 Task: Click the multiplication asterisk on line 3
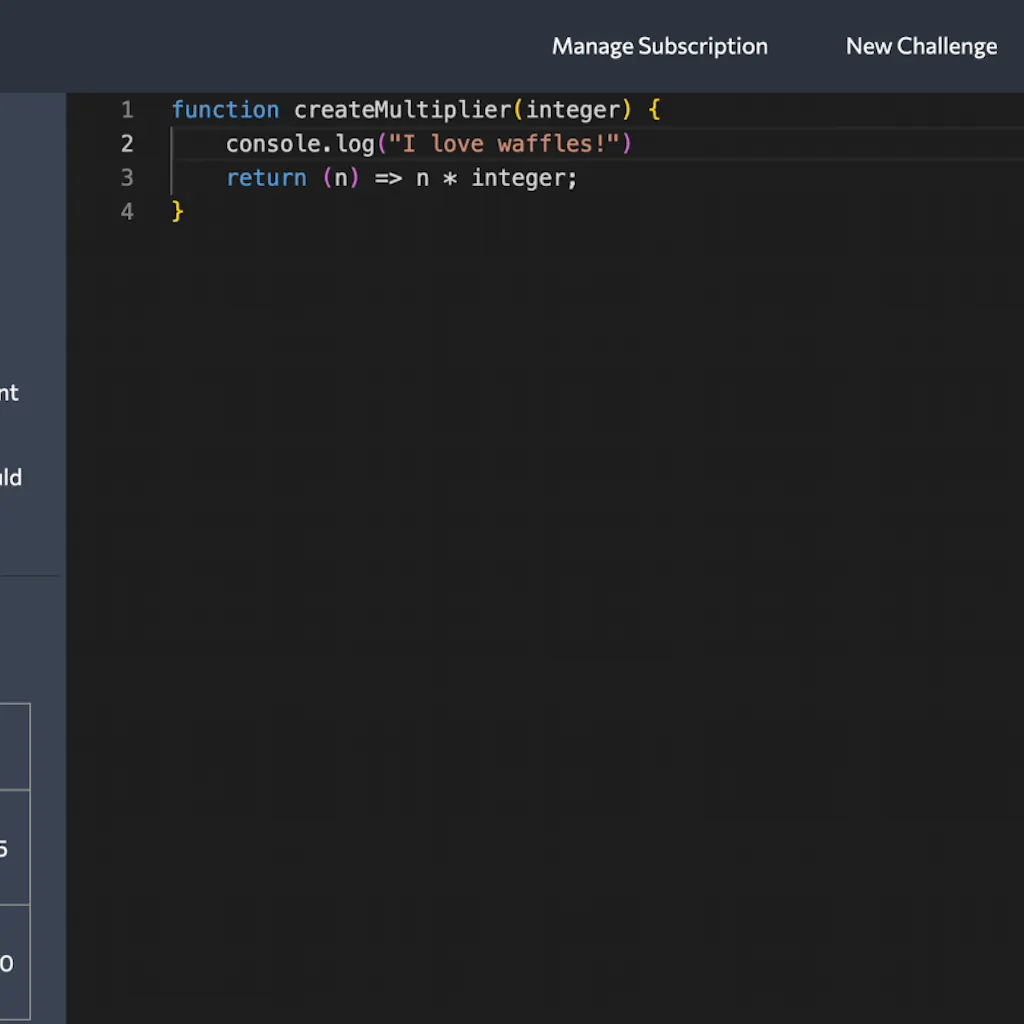point(450,178)
